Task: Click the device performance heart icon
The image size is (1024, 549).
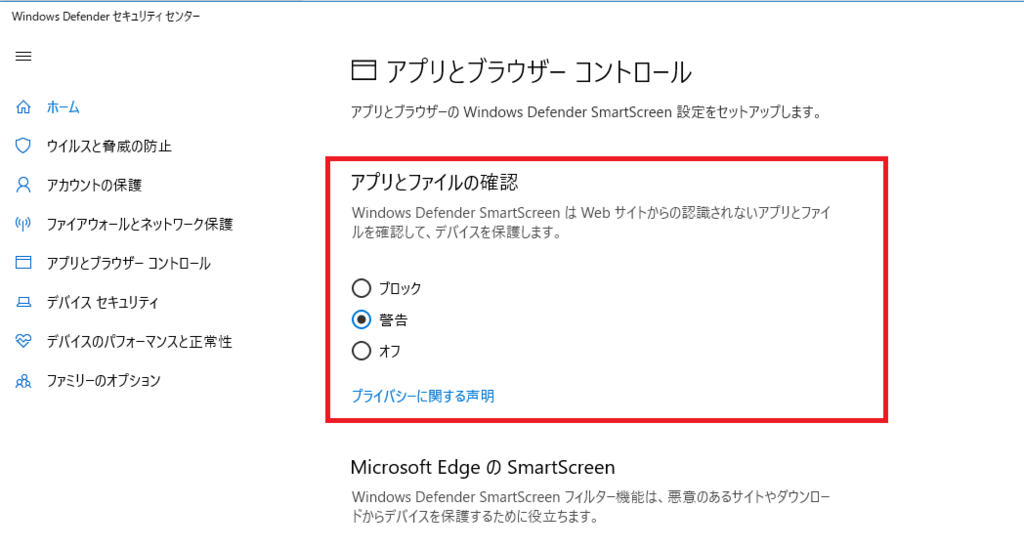Action: point(24,341)
